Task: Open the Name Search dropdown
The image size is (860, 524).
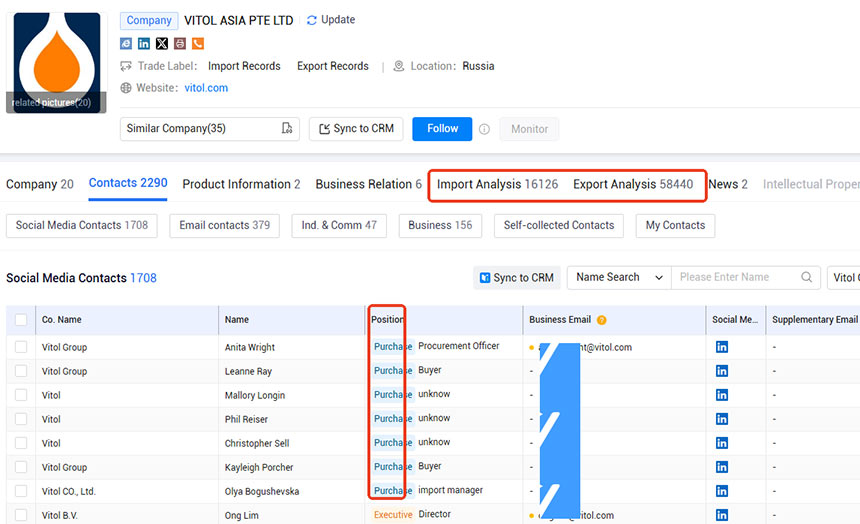Action: point(619,278)
